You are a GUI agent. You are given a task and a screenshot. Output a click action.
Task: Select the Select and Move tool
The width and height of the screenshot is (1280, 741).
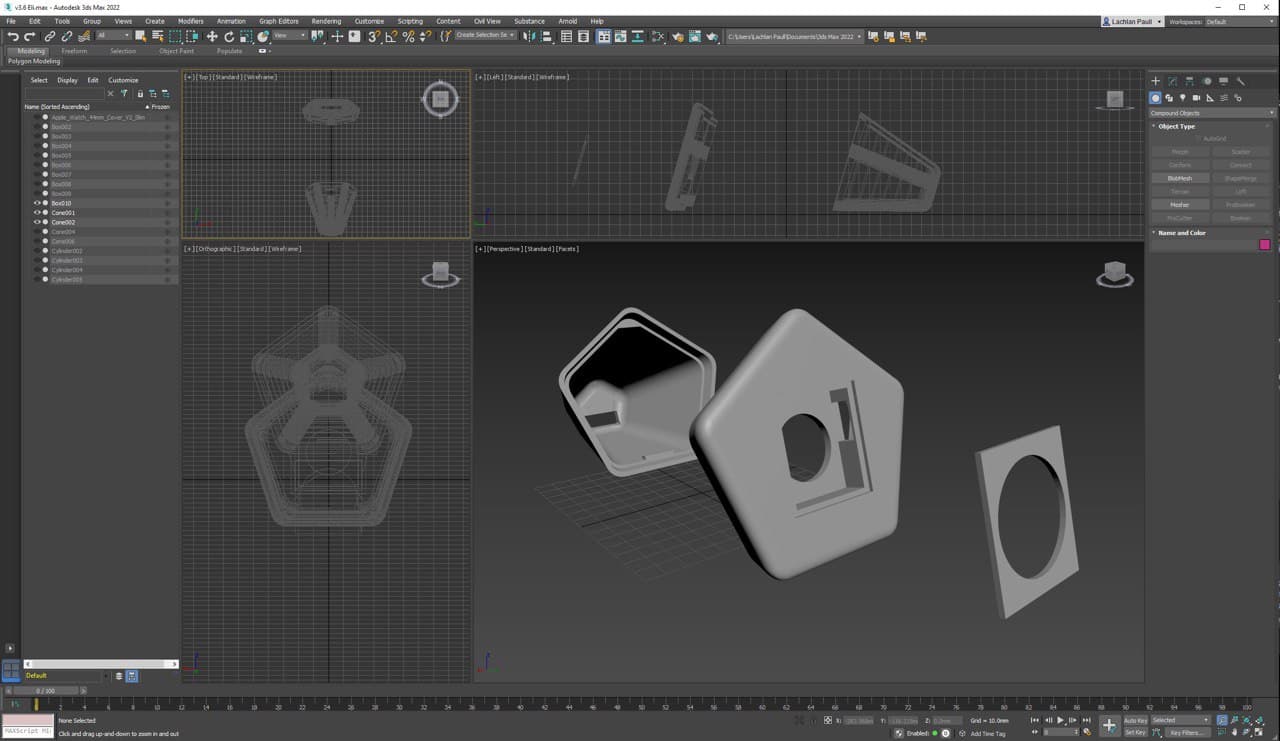click(x=212, y=36)
